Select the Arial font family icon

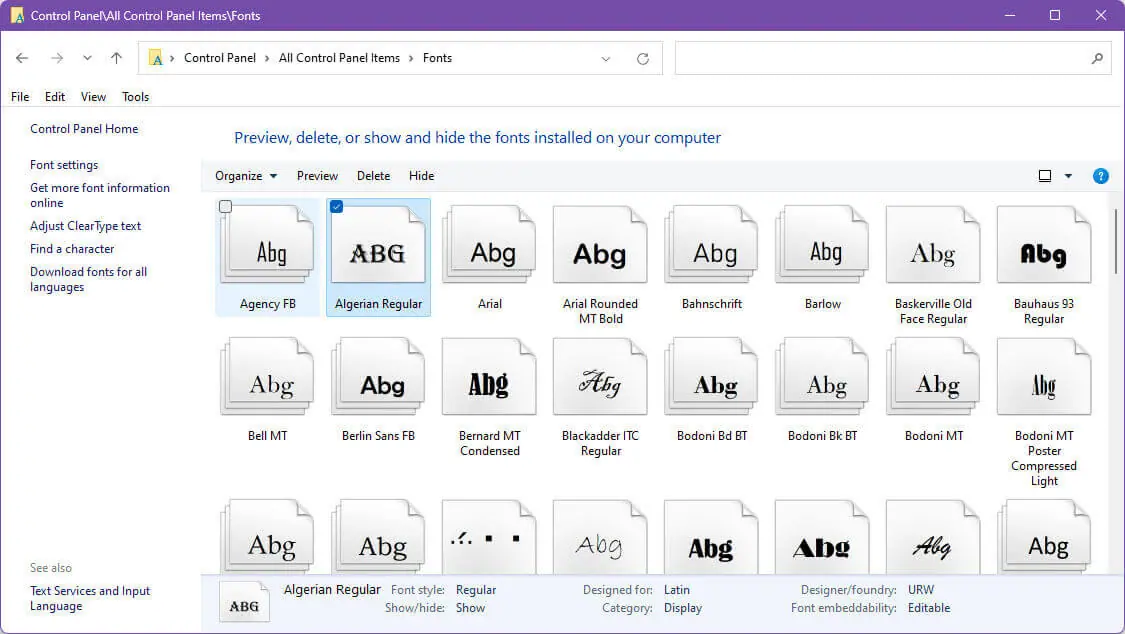489,245
